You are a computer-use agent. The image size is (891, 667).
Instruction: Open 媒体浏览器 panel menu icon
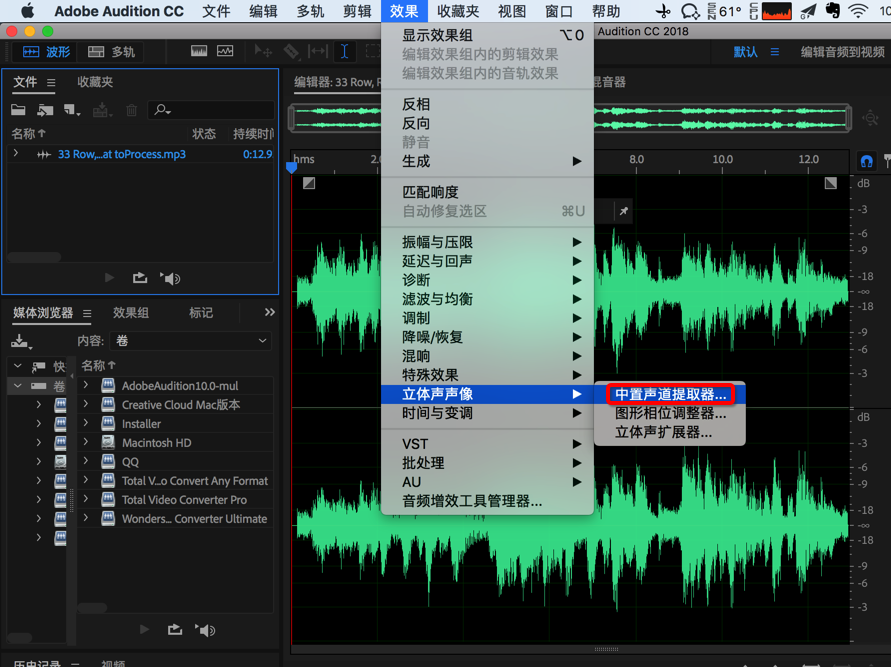click(x=87, y=313)
